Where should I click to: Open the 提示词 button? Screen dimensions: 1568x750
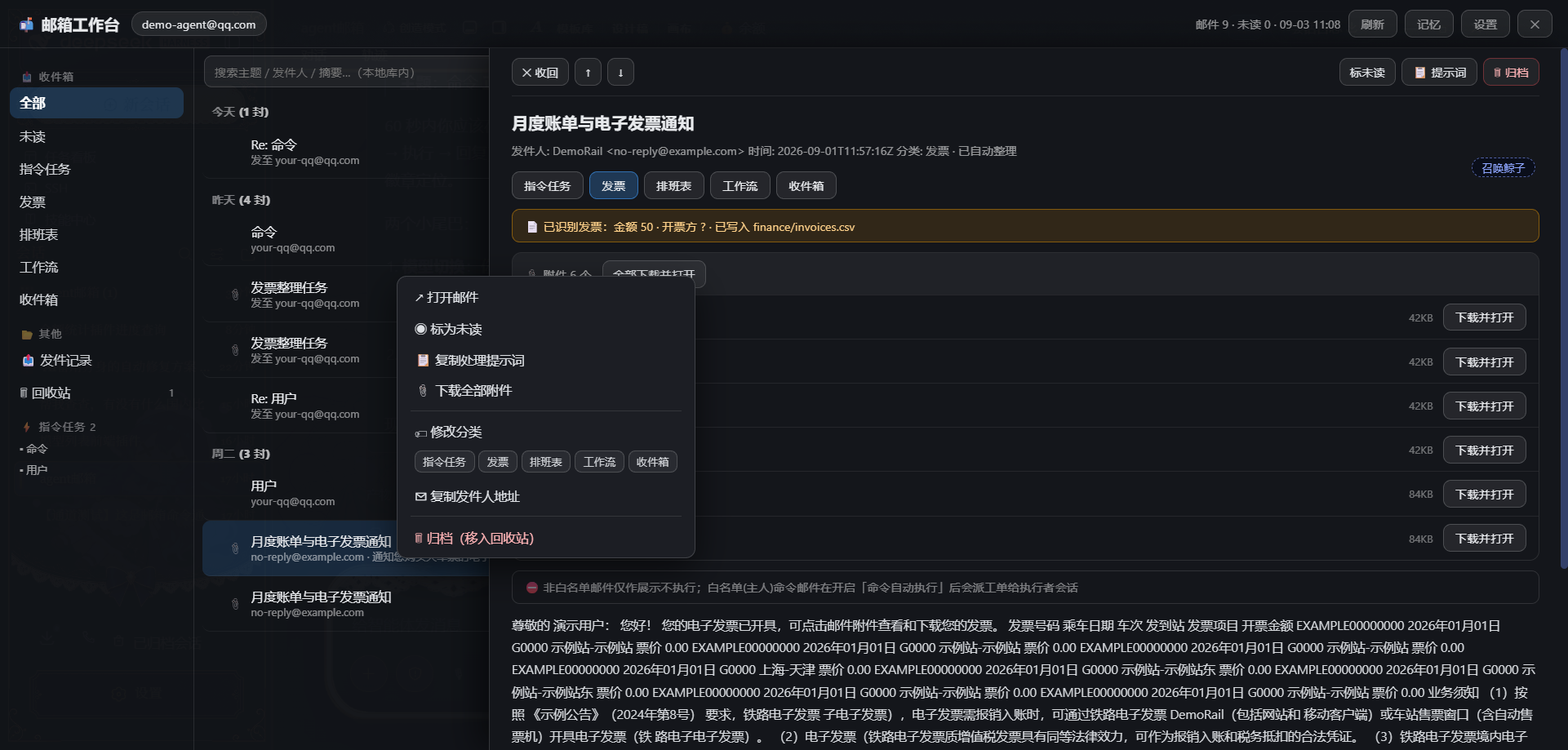click(x=1439, y=73)
